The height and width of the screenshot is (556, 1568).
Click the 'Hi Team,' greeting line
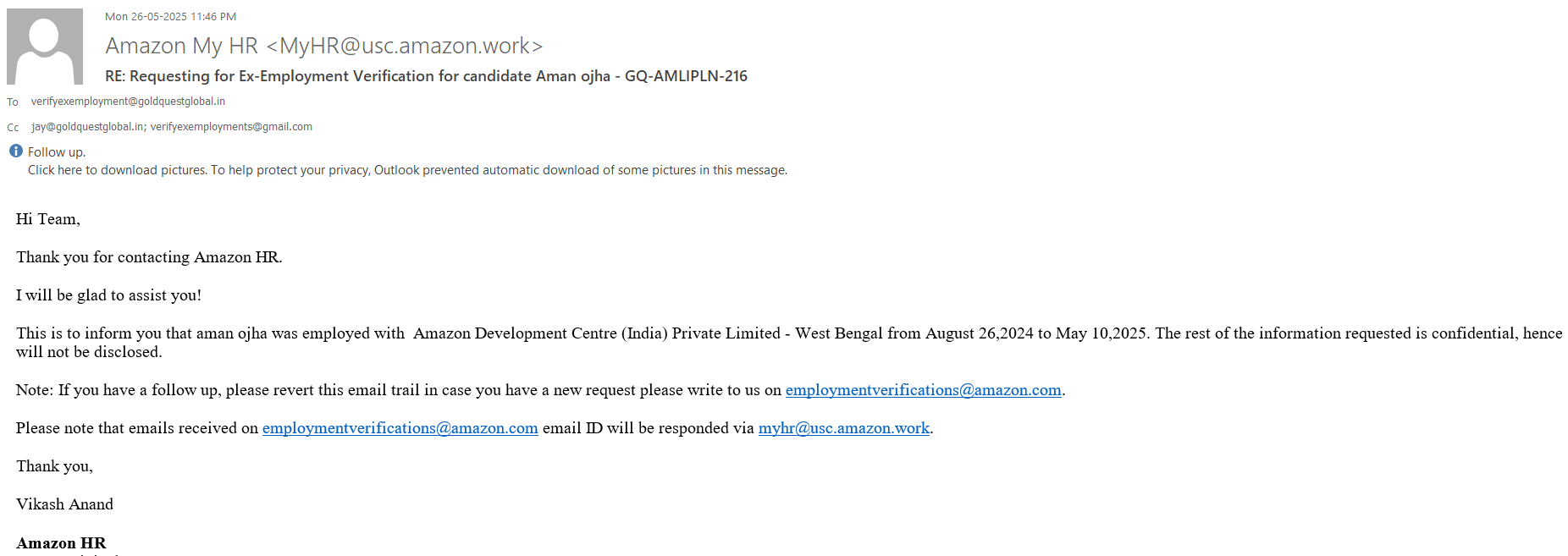coord(48,219)
